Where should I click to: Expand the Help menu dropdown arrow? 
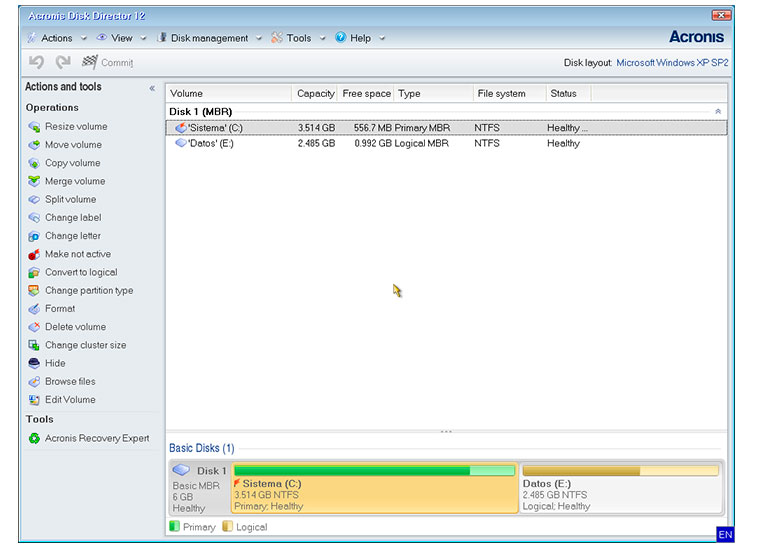click(x=382, y=38)
